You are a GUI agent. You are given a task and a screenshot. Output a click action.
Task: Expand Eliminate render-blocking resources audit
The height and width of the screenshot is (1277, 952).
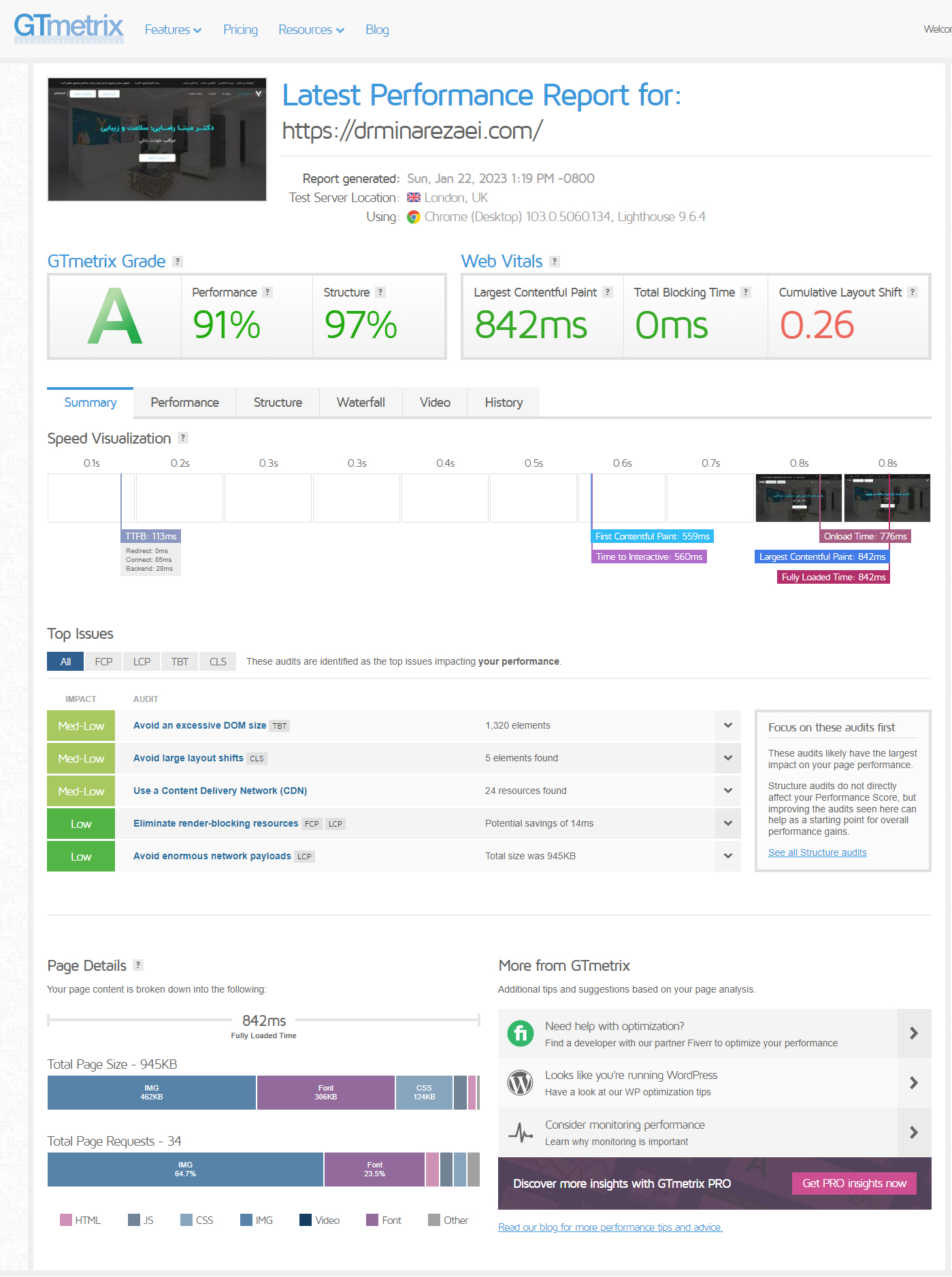[x=728, y=823]
